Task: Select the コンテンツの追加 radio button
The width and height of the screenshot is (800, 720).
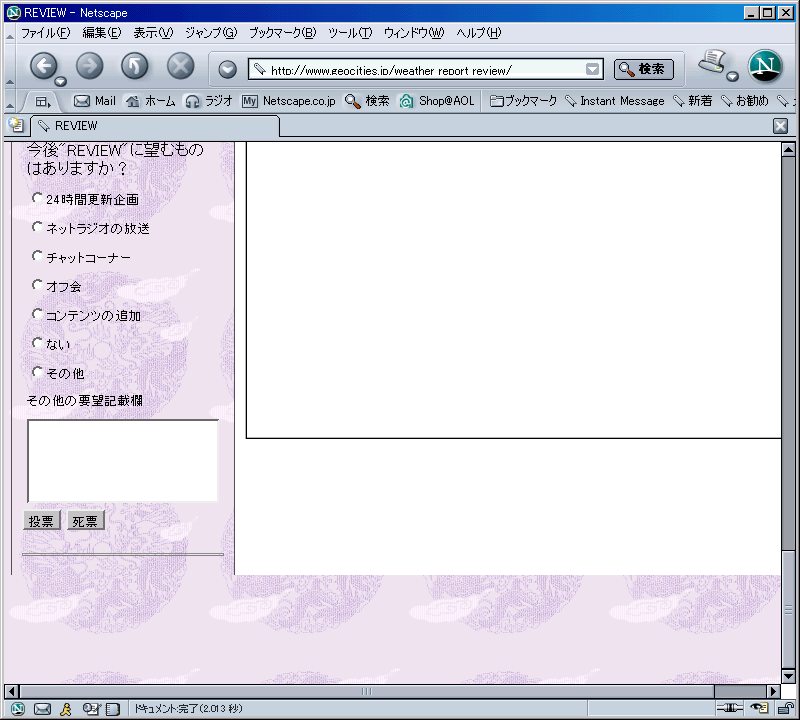Action: (x=37, y=314)
